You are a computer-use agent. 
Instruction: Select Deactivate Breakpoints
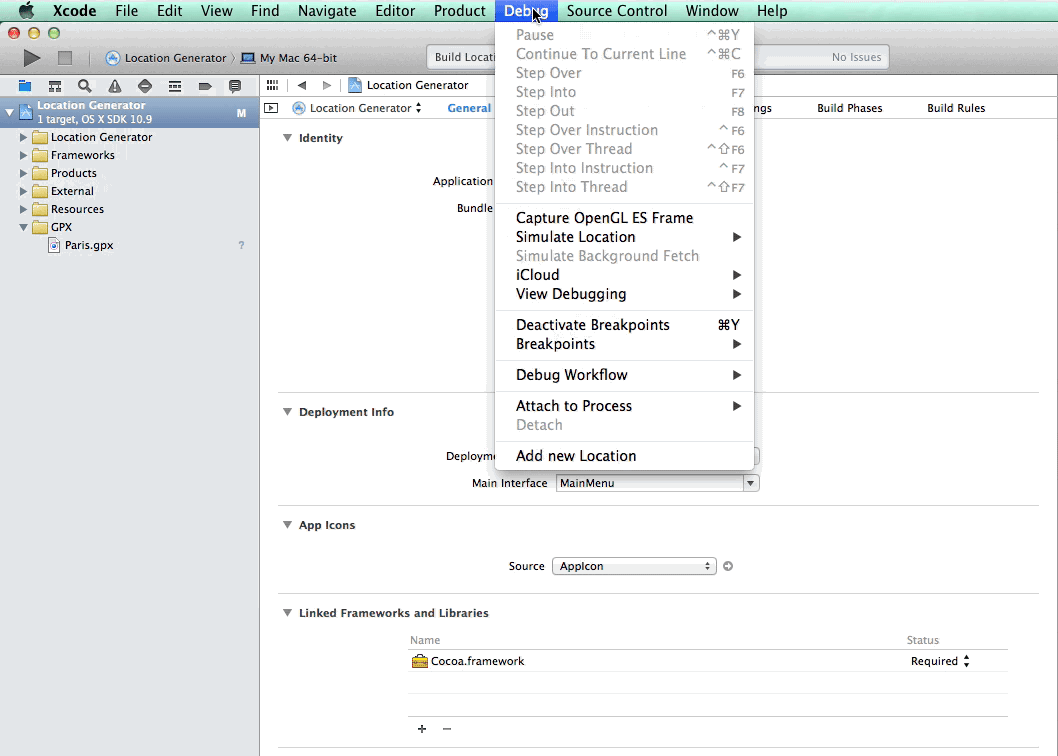[x=624, y=325]
